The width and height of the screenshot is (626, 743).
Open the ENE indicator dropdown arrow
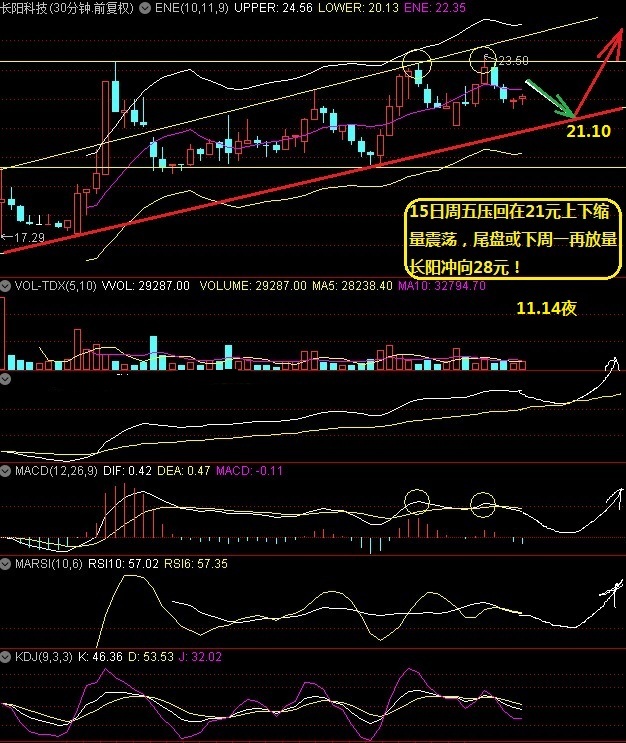click(x=145, y=8)
